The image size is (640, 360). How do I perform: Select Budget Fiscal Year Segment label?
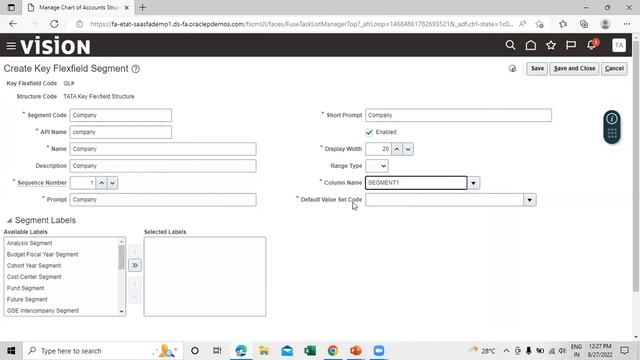tap(42, 254)
